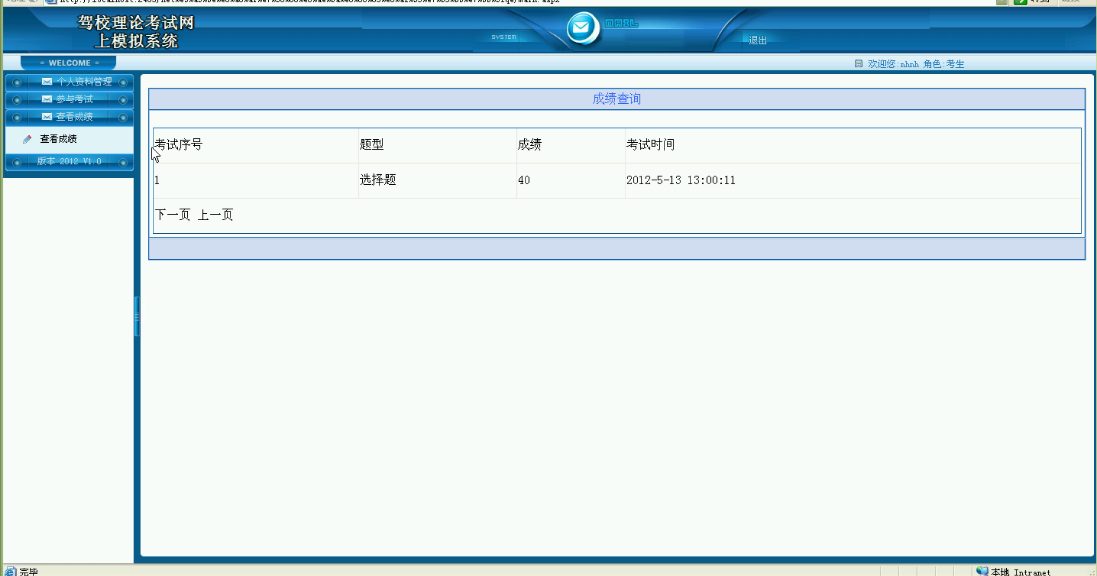Image resolution: width=1097 pixels, height=576 pixels.
Task: Click the right round knob on 版本 2012 bar
Action: (123, 162)
